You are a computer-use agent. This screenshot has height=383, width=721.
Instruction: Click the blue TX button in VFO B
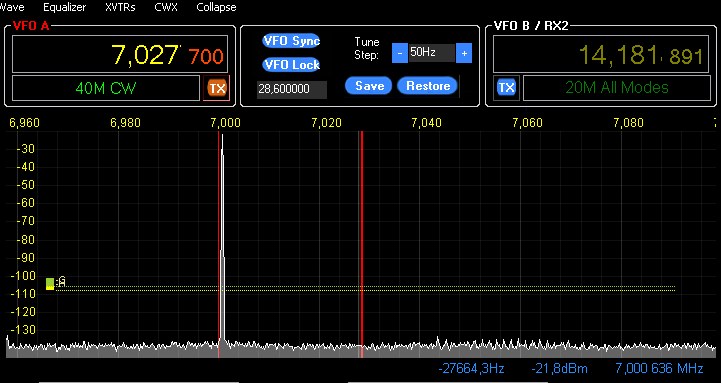tap(506, 87)
